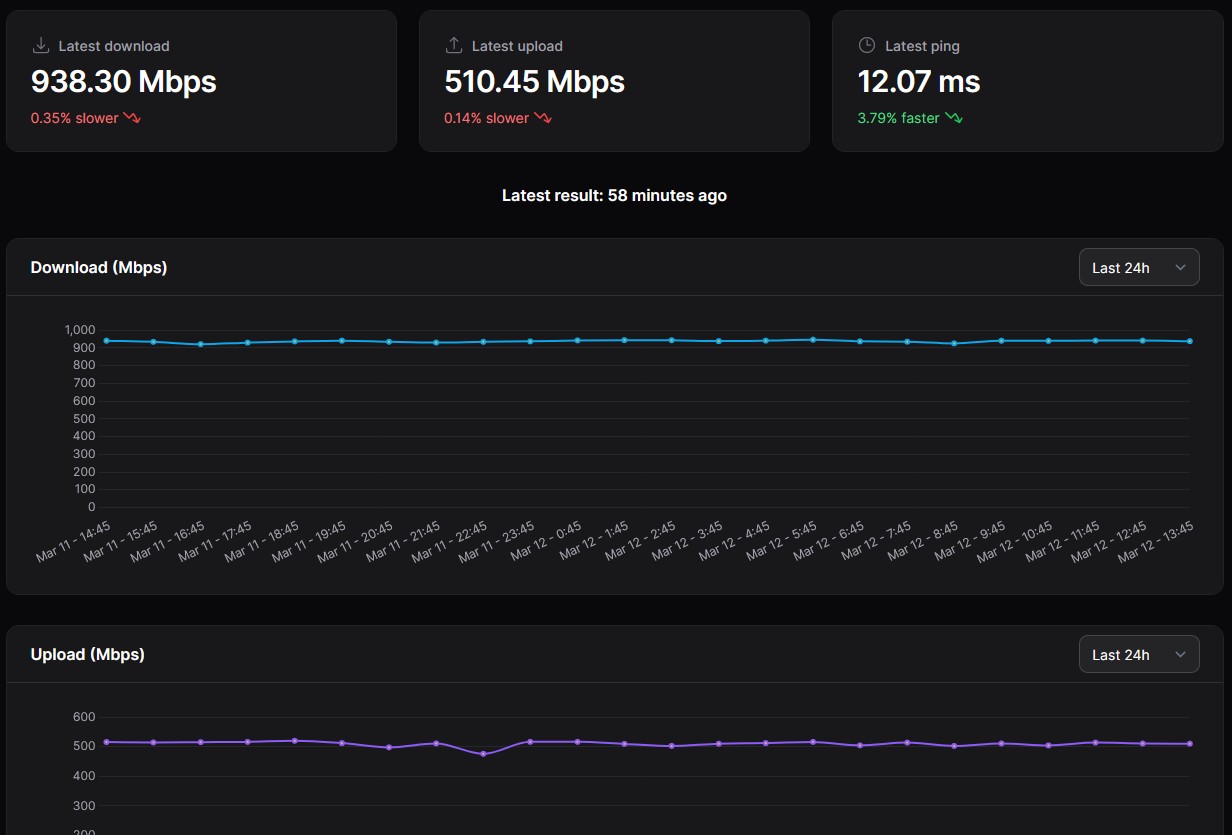The width and height of the screenshot is (1232, 835).
Task: Click the clock icon beside Latest ping
Action: 867,46
